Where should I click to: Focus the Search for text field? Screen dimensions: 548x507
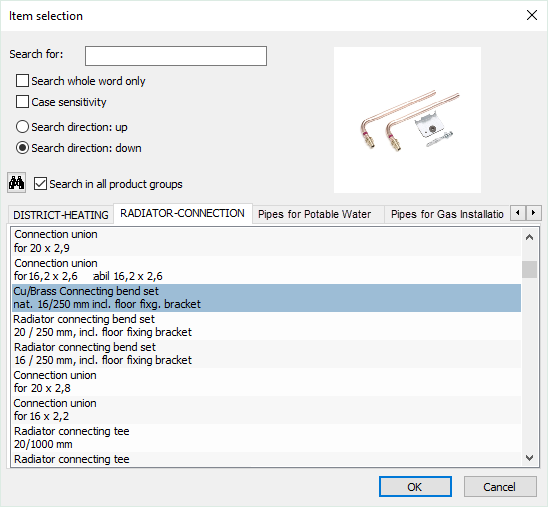pos(176,56)
